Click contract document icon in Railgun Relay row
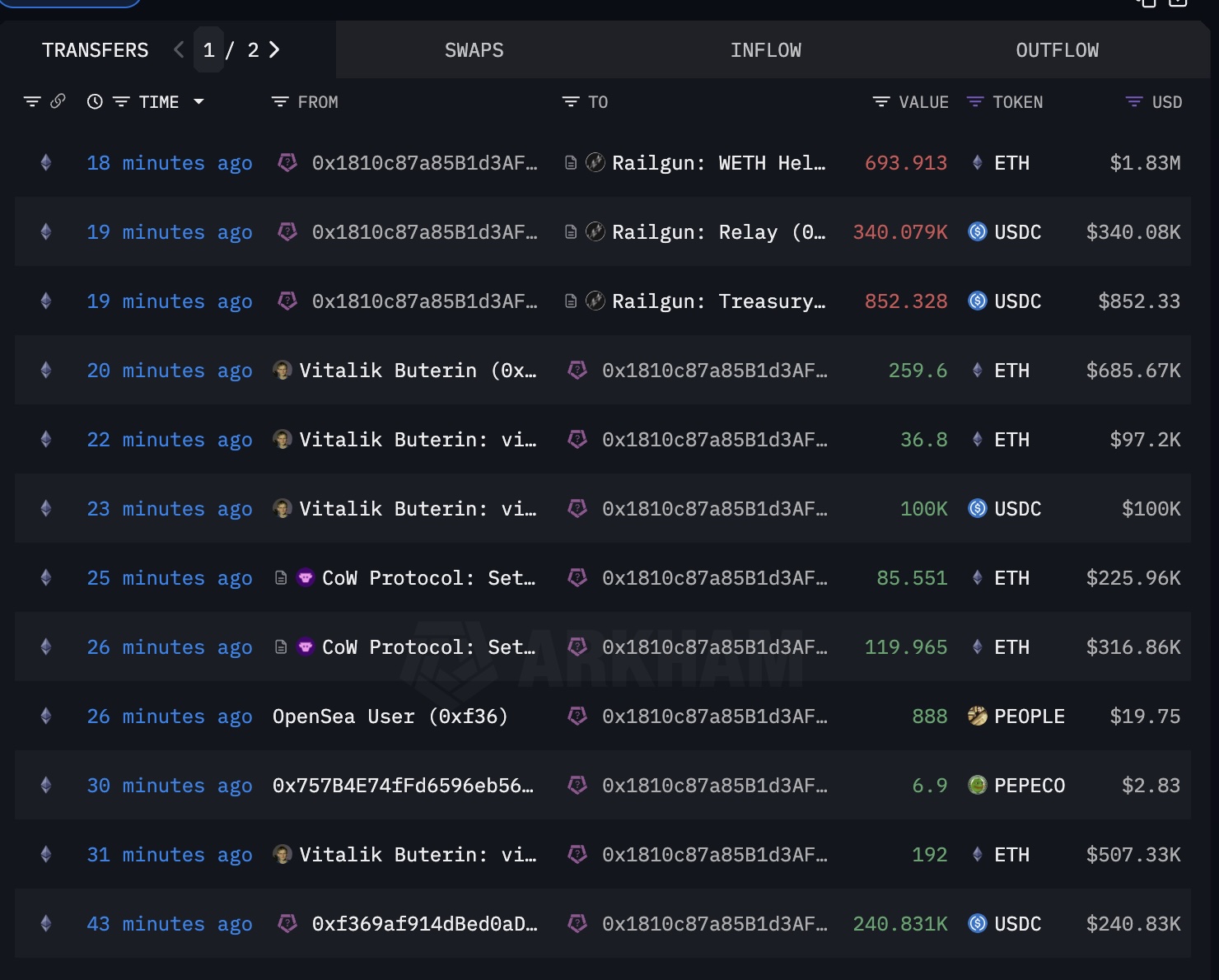 point(571,232)
